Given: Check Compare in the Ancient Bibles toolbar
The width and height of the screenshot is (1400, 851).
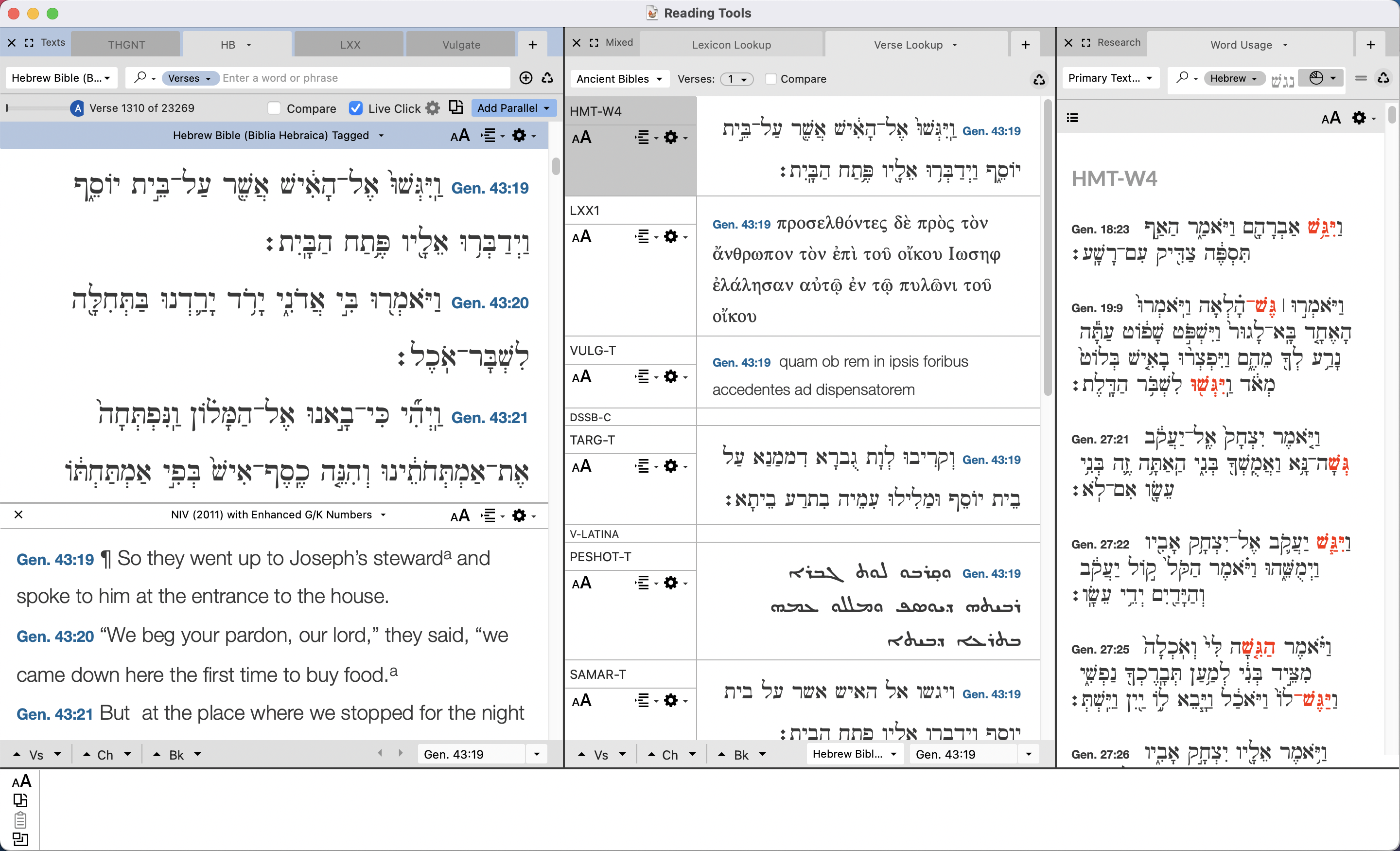Looking at the screenshot, I should coord(770,79).
